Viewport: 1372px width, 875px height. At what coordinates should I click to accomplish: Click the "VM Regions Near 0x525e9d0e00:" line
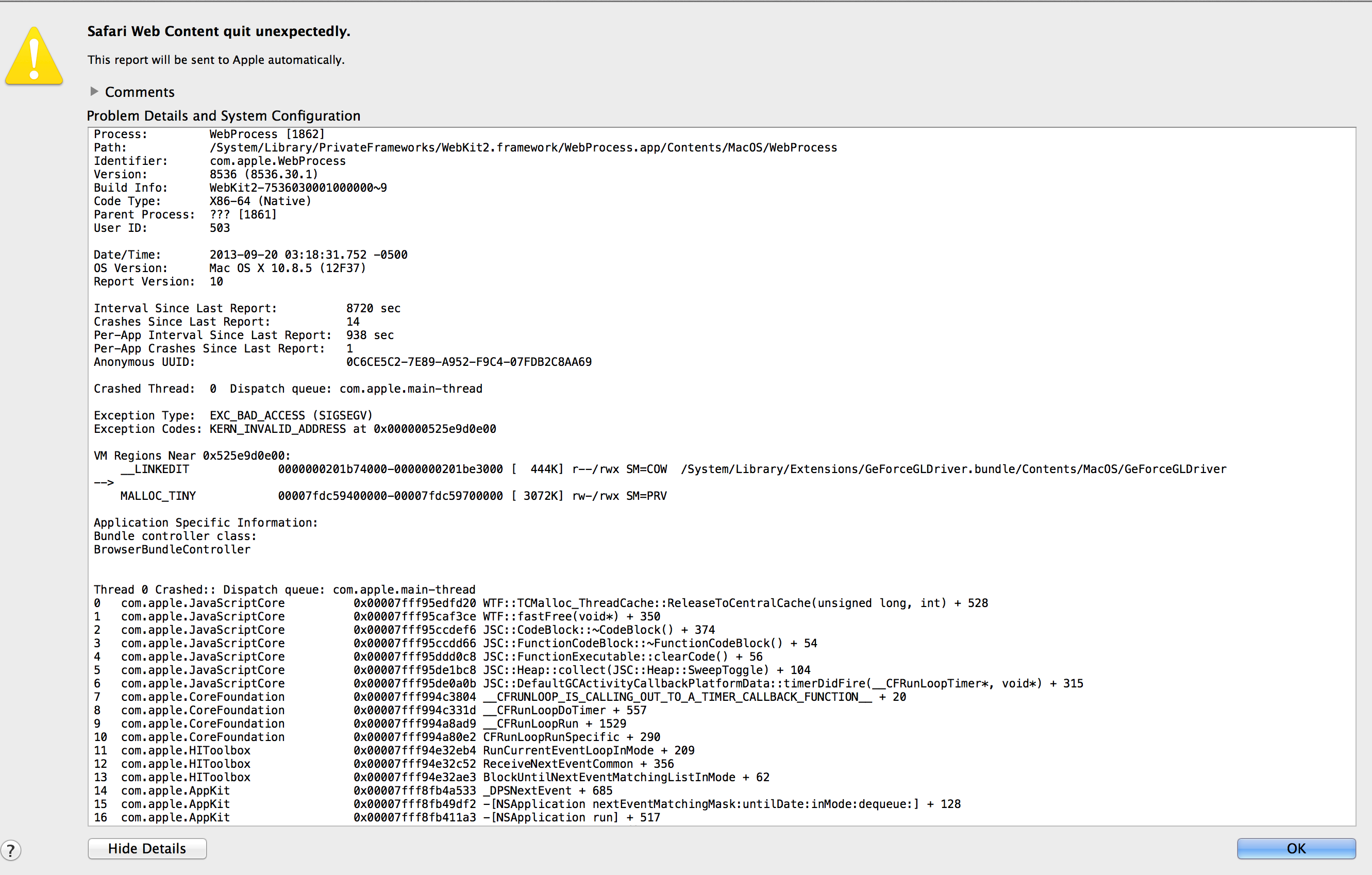pos(193,456)
